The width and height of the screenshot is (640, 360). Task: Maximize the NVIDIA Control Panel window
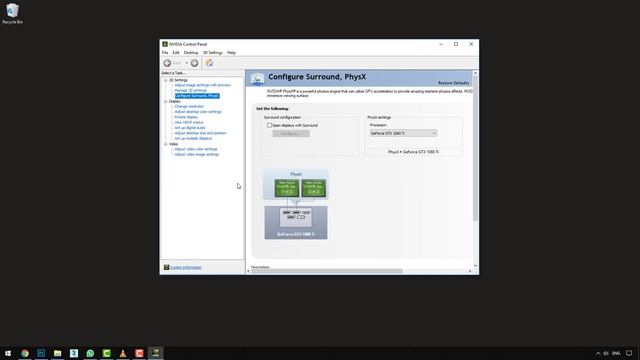click(456, 44)
